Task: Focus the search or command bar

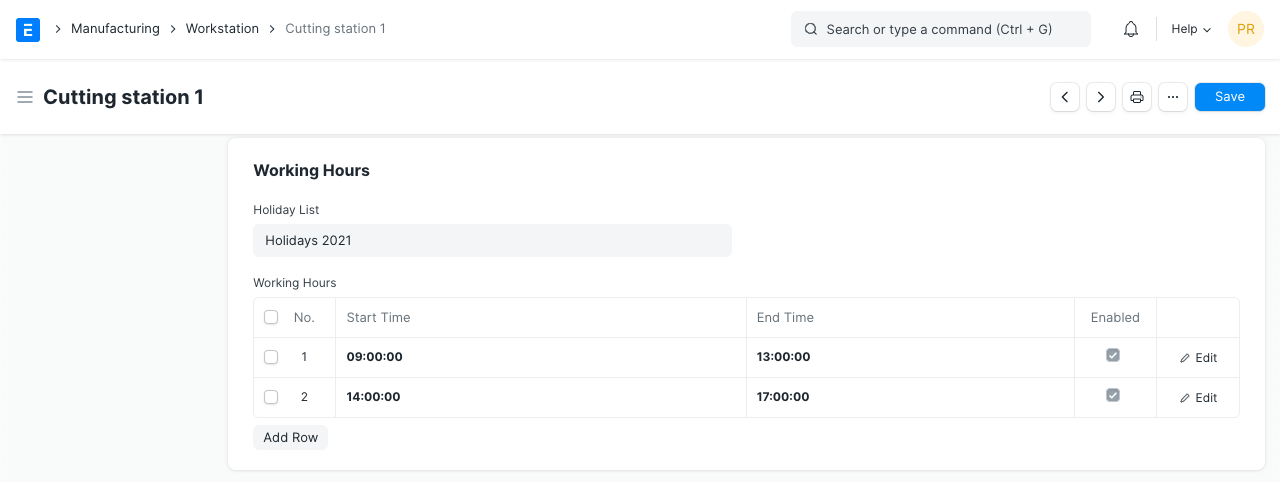Action: [940, 30]
